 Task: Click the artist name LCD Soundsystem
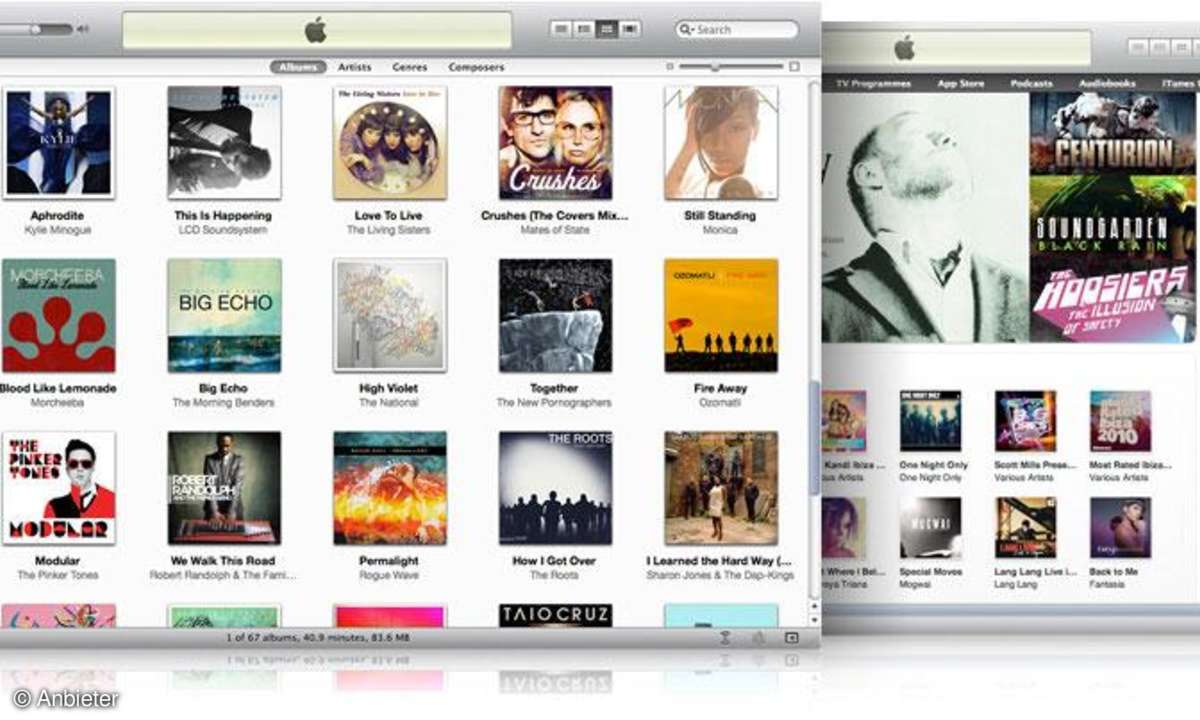(224, 230)
